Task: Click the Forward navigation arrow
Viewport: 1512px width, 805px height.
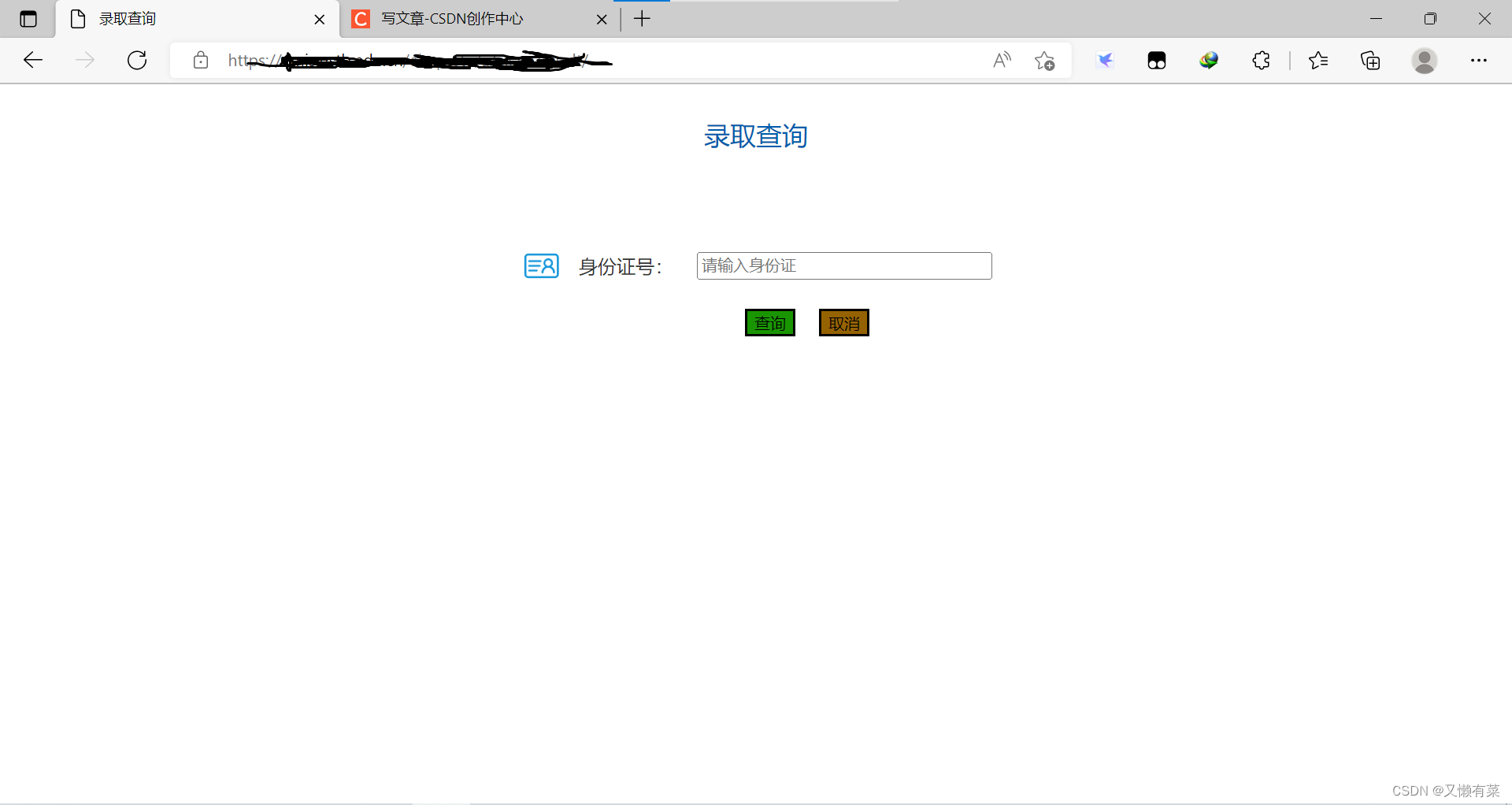Action: click(84, 60)
